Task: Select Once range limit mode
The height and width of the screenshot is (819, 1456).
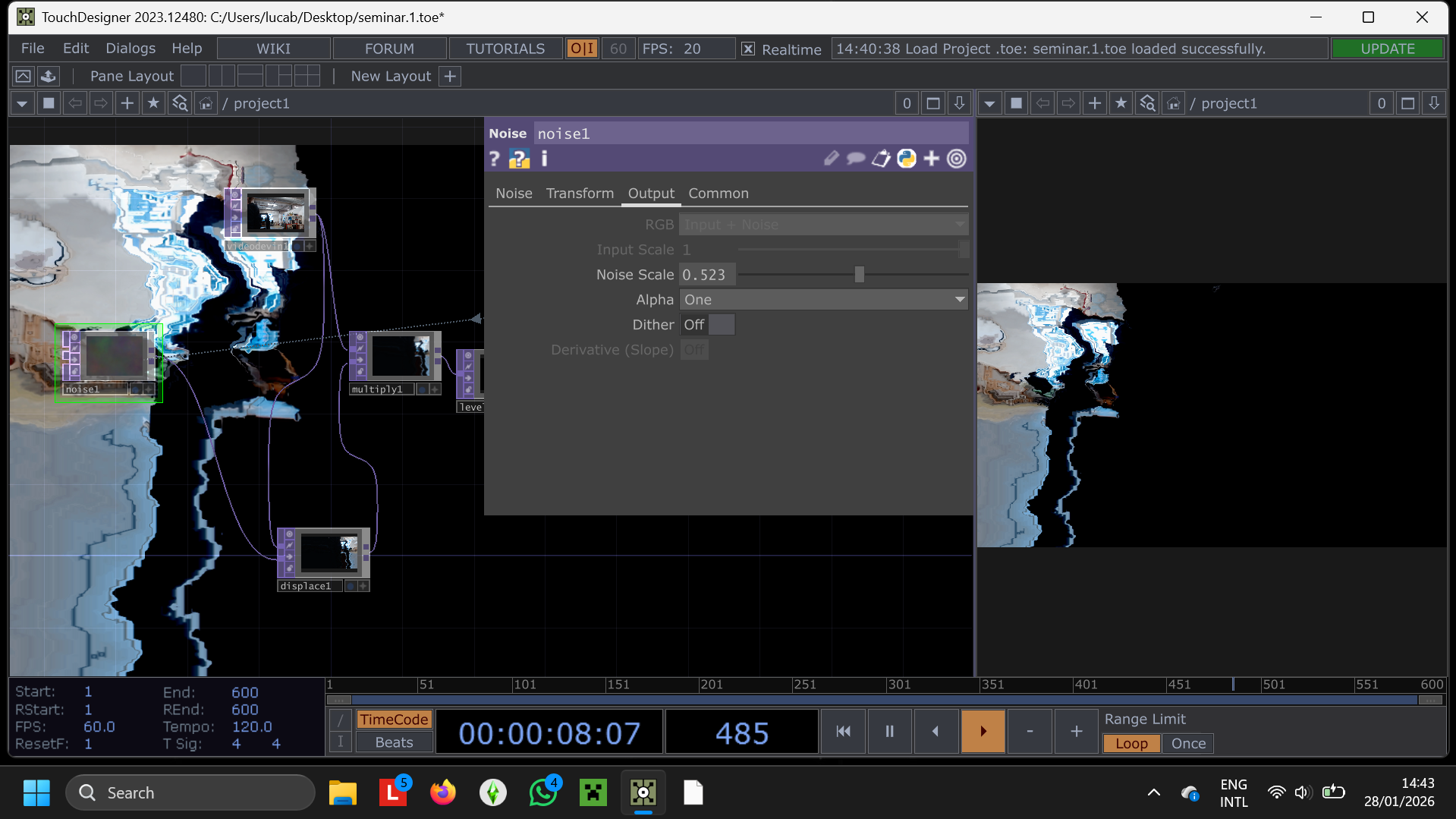Action: click(1187, 743)
